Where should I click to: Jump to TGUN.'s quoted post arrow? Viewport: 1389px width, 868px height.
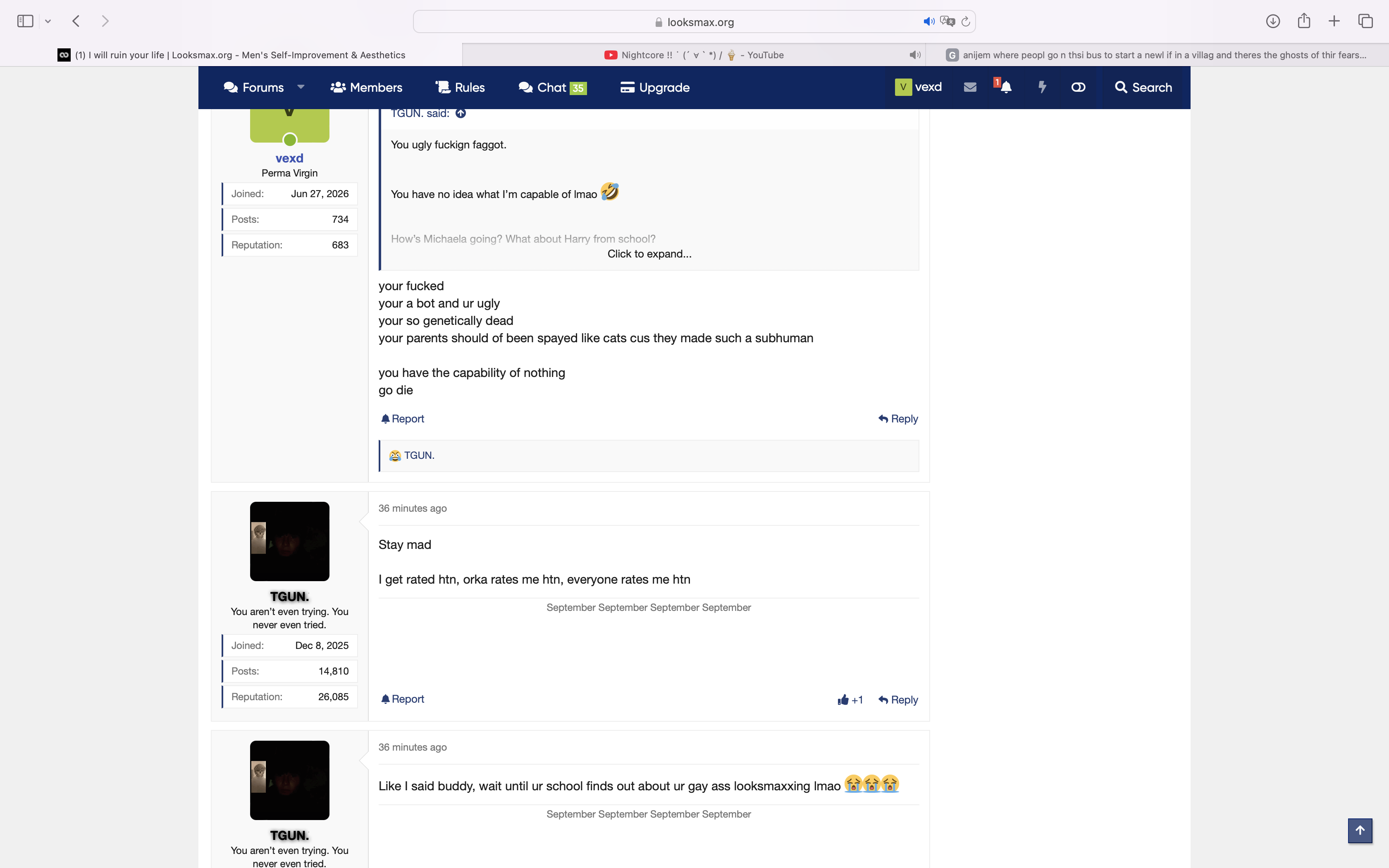461,114
